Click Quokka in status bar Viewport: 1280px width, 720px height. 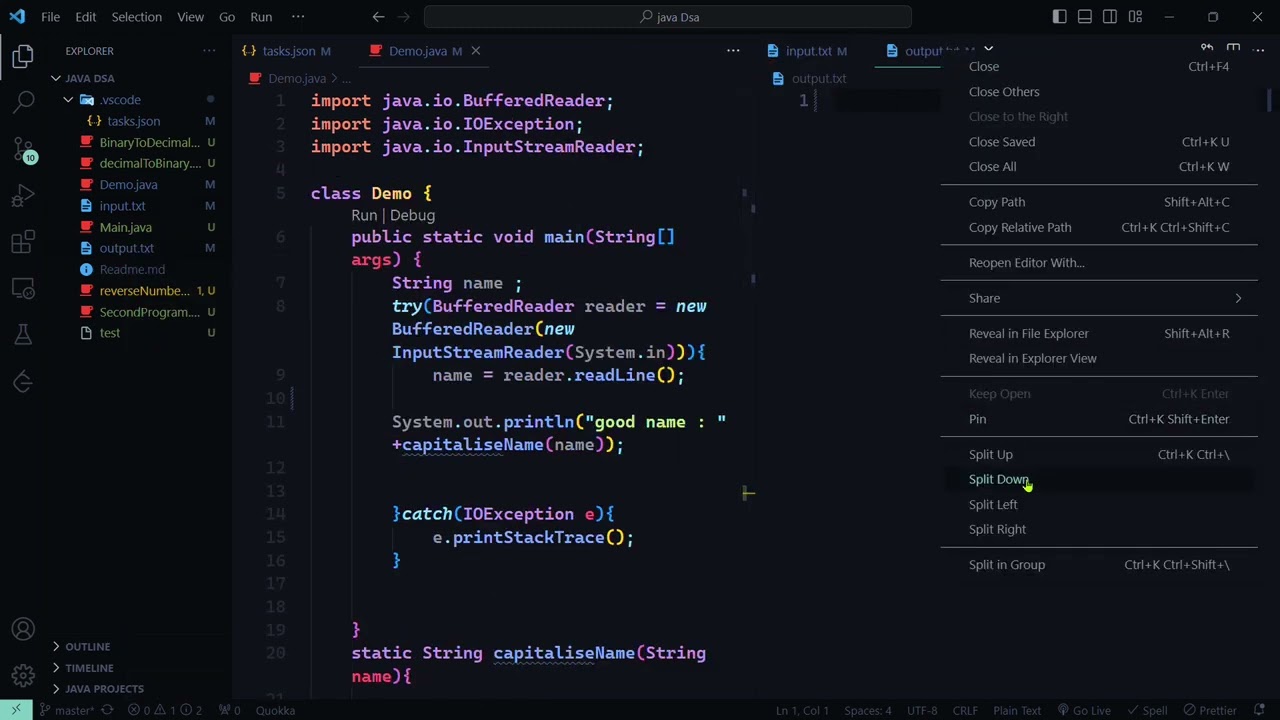[275, 710]
